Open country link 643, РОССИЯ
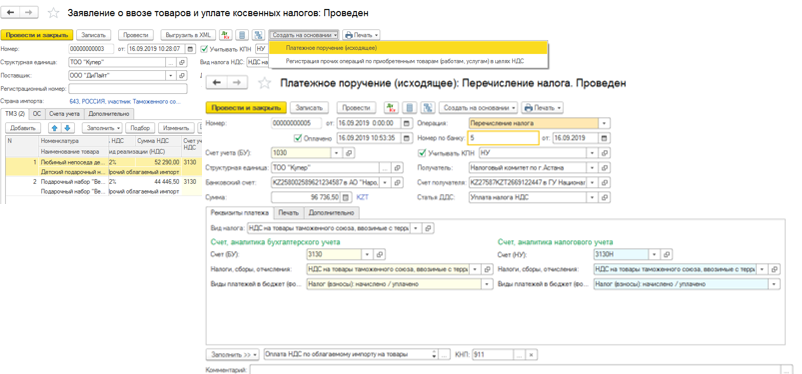This screenshot has width=802, height=374. (124, 101)
